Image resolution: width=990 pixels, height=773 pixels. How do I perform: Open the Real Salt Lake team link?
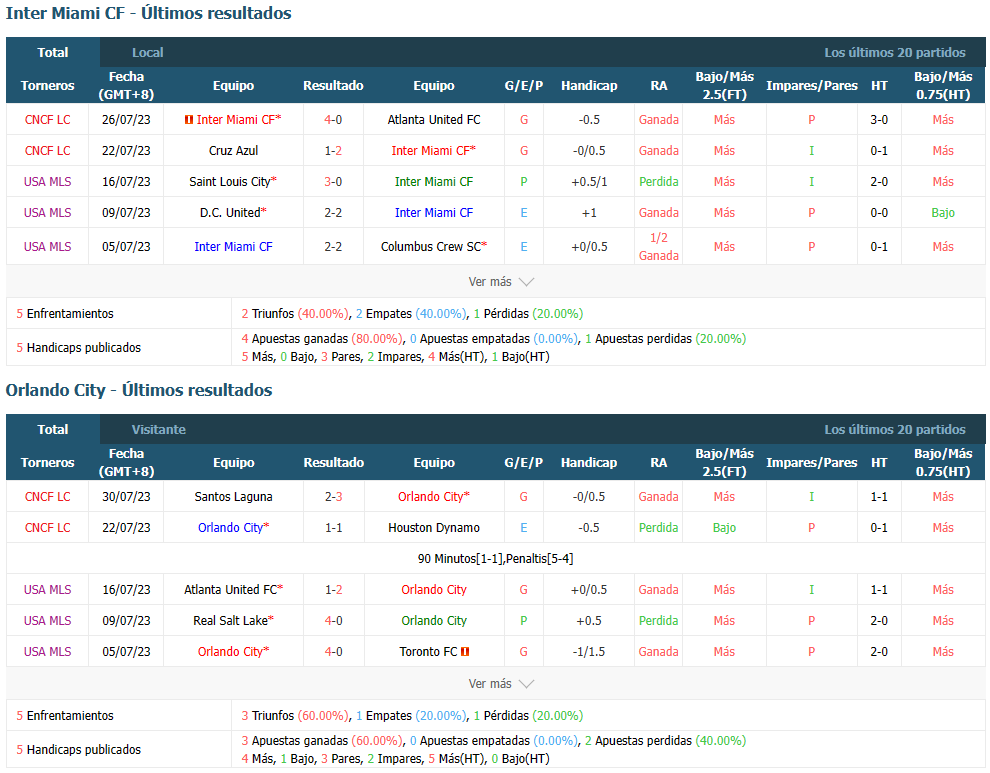click(x=230, y=621)
